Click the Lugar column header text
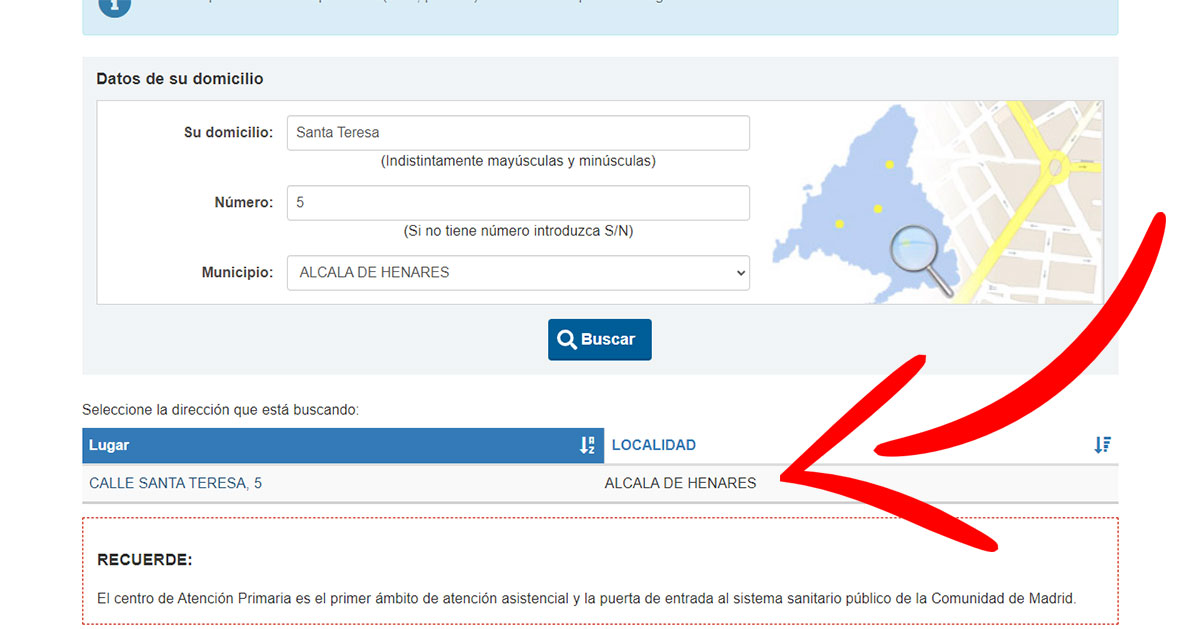The width and height of the screenshot is (1200, 629). [x=109, y=445]
